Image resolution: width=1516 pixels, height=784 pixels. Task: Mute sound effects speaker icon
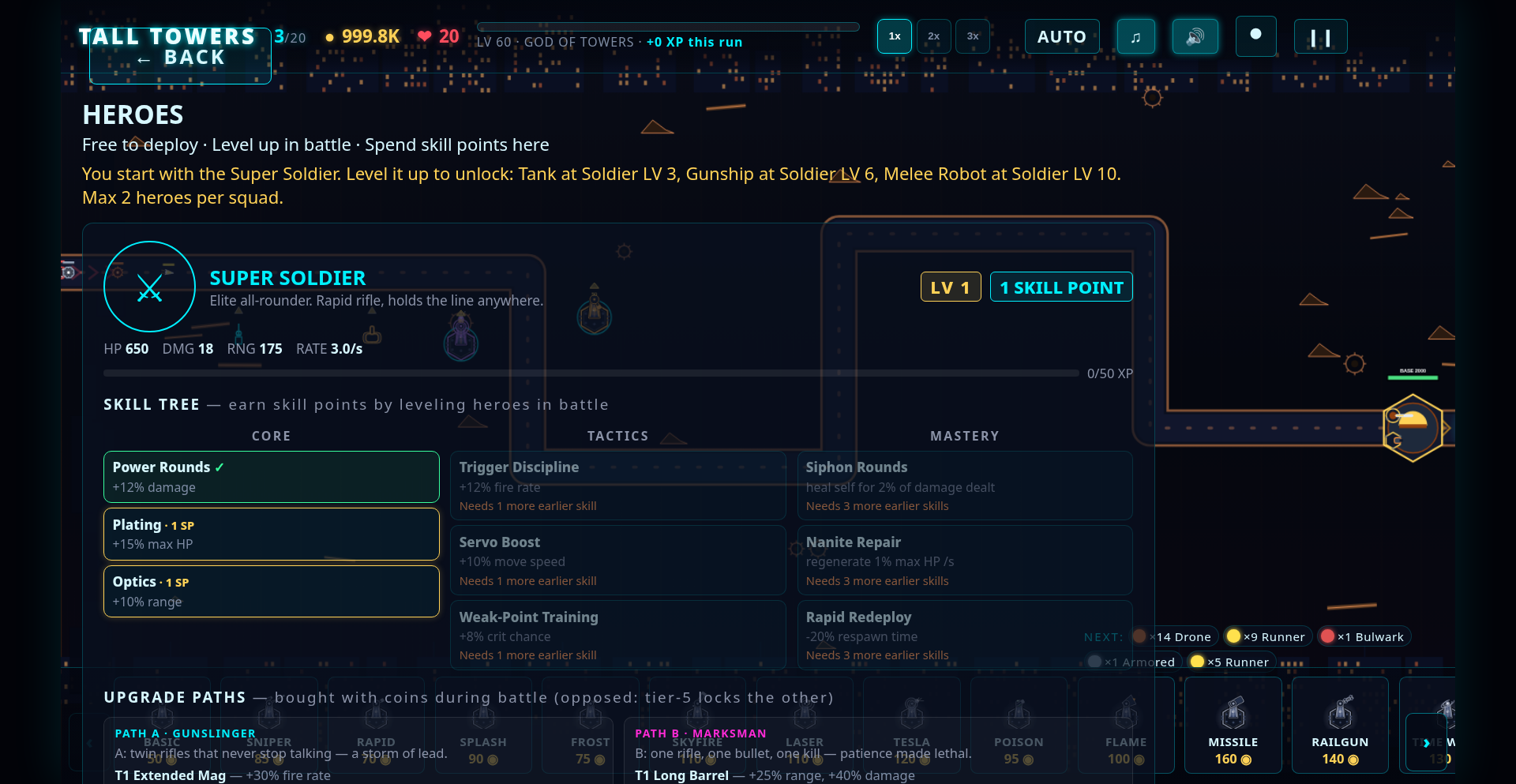click(1195, 36)
